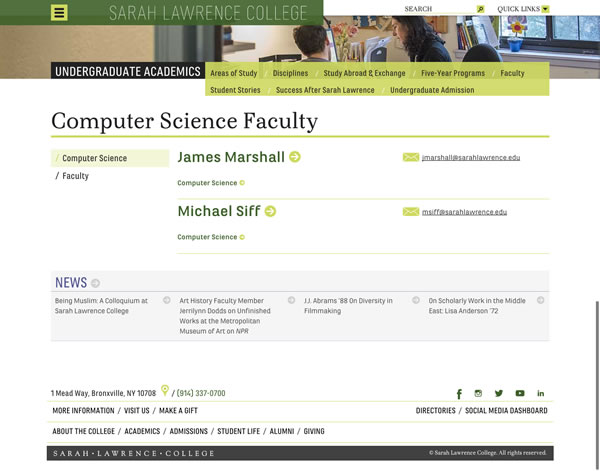Open Social Media Dashboard link
600x471 pixels.
(x=506, y=411)
